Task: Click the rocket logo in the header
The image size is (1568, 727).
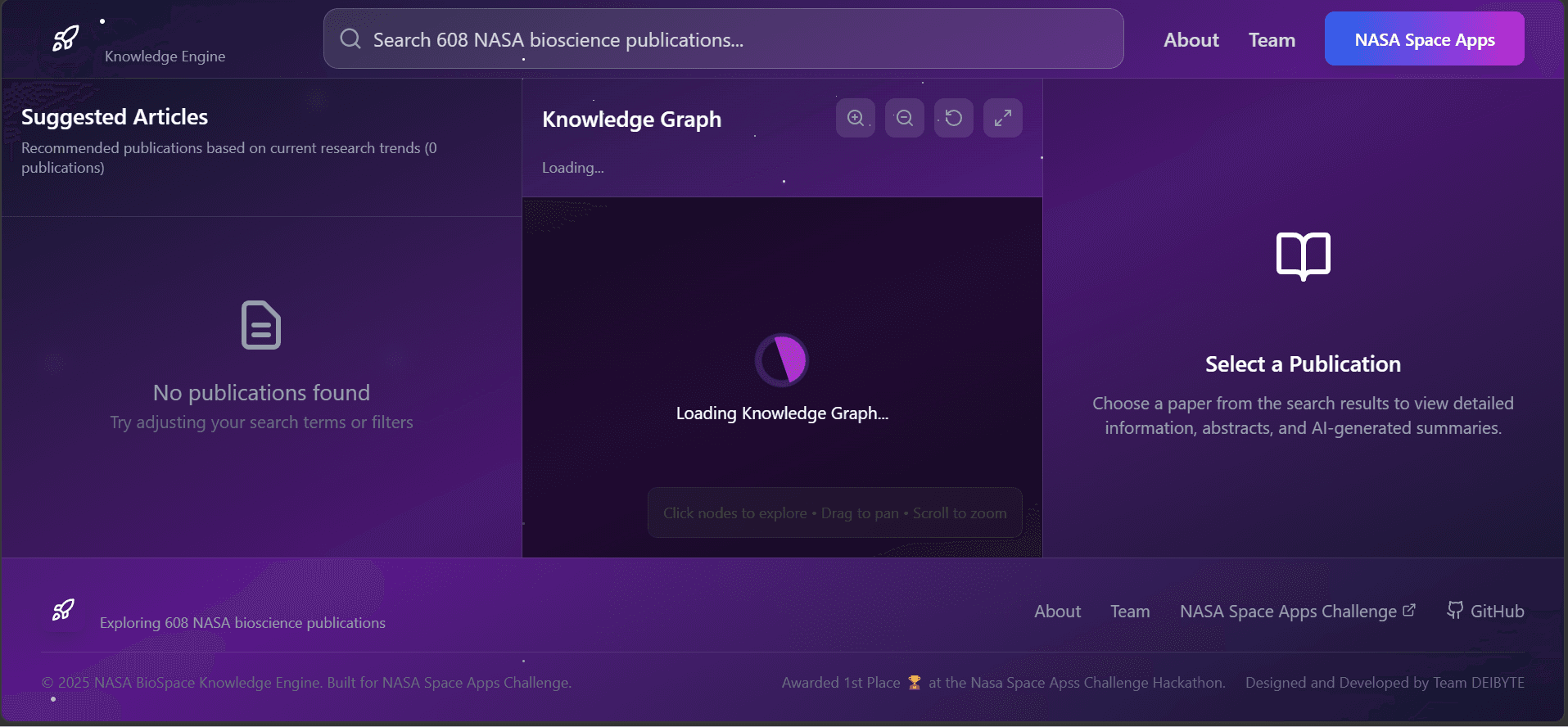Action: pos(66,38)
